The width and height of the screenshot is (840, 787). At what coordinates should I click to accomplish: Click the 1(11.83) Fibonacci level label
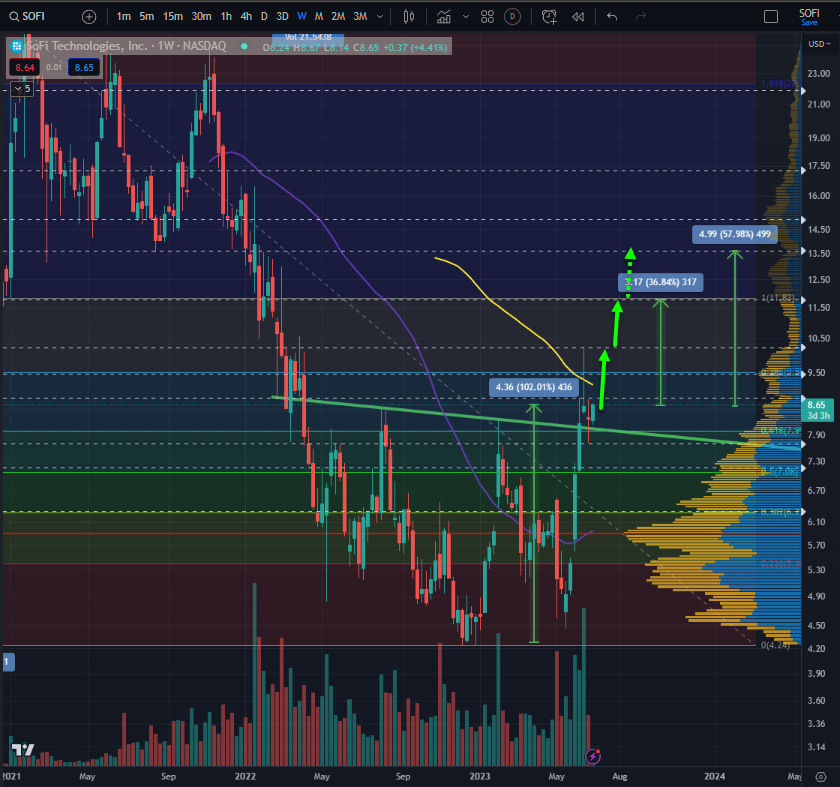[778, 298]
